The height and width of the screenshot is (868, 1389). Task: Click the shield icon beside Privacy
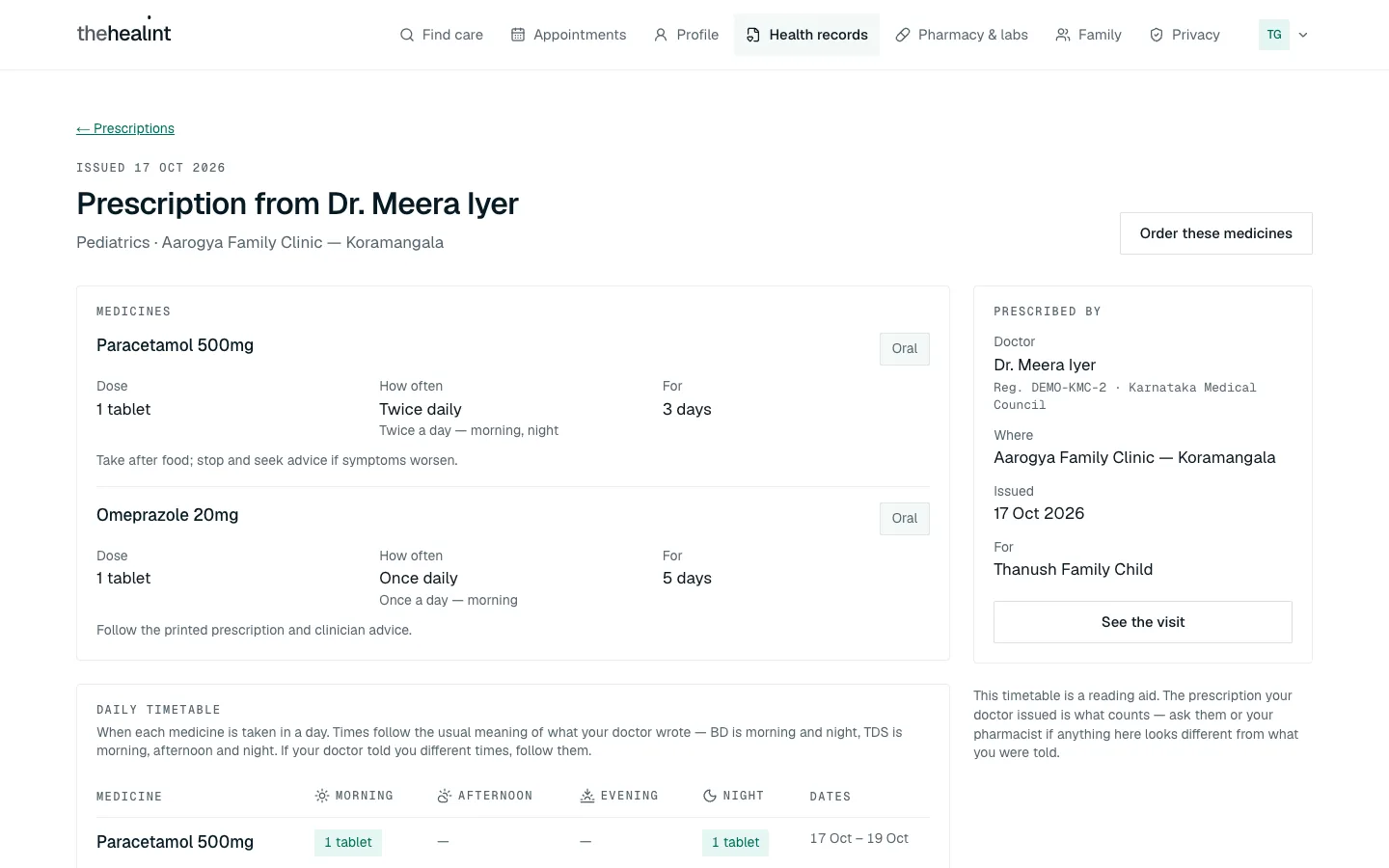coord(1157,35)
